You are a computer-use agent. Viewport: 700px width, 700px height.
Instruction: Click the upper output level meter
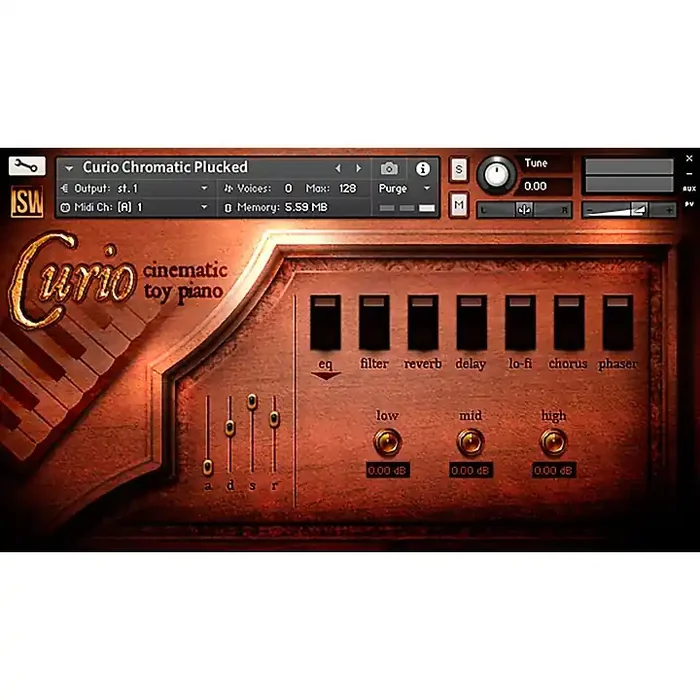629,167
